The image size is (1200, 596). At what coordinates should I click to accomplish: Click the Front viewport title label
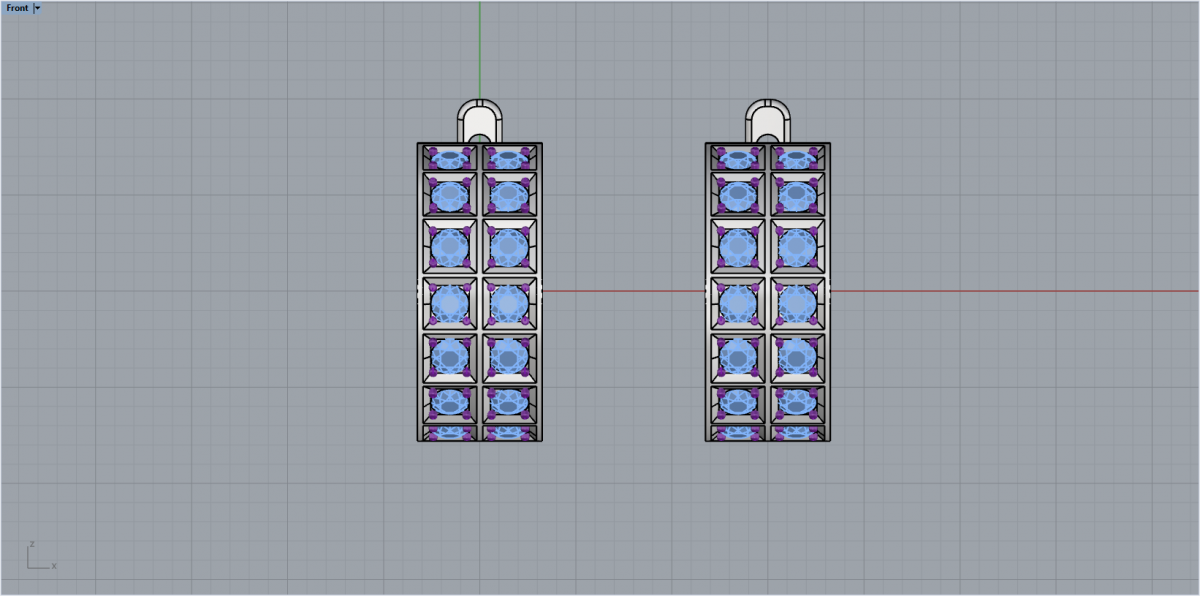(17, 8)
